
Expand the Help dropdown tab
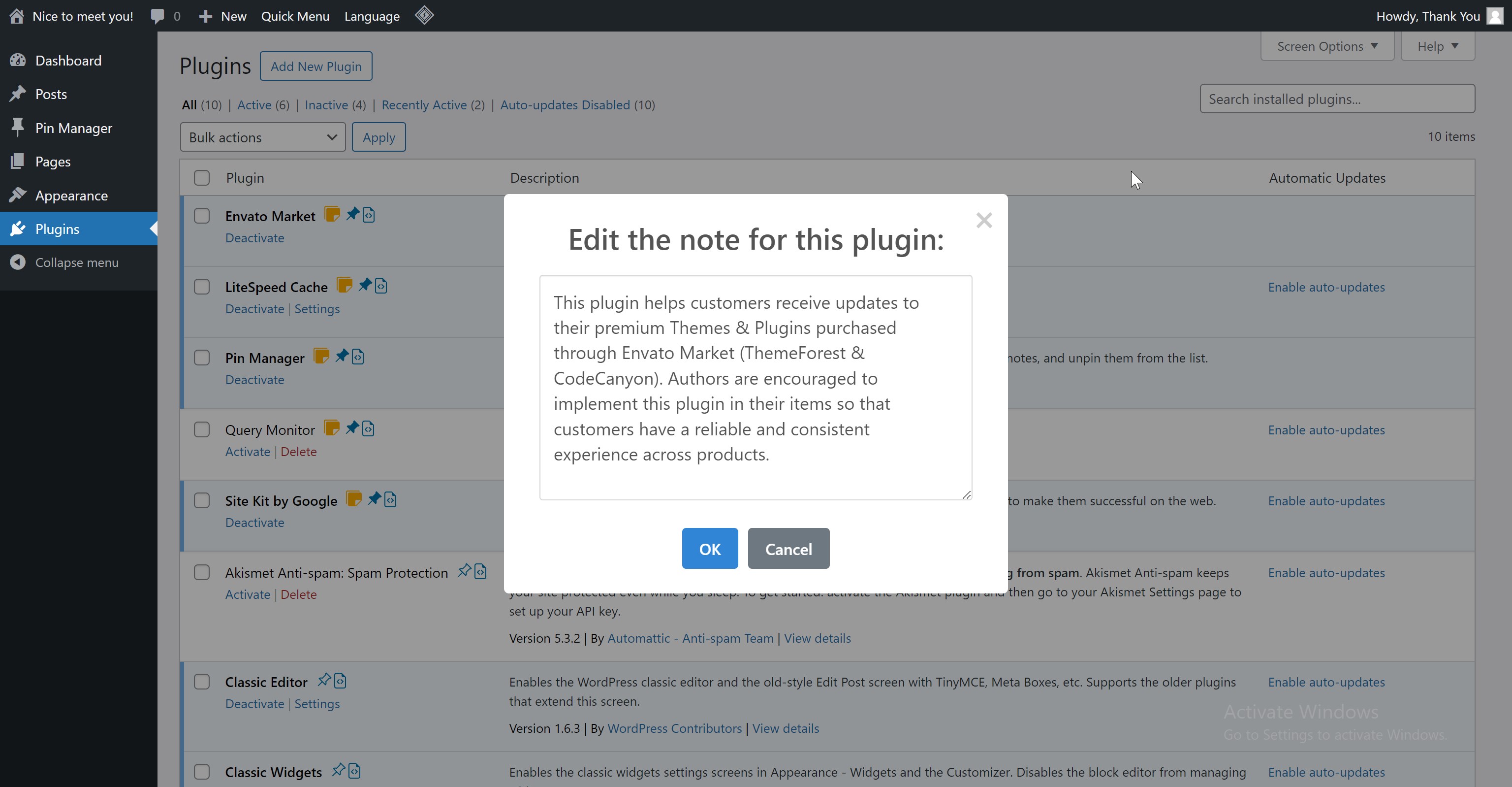pos(1437,46)
